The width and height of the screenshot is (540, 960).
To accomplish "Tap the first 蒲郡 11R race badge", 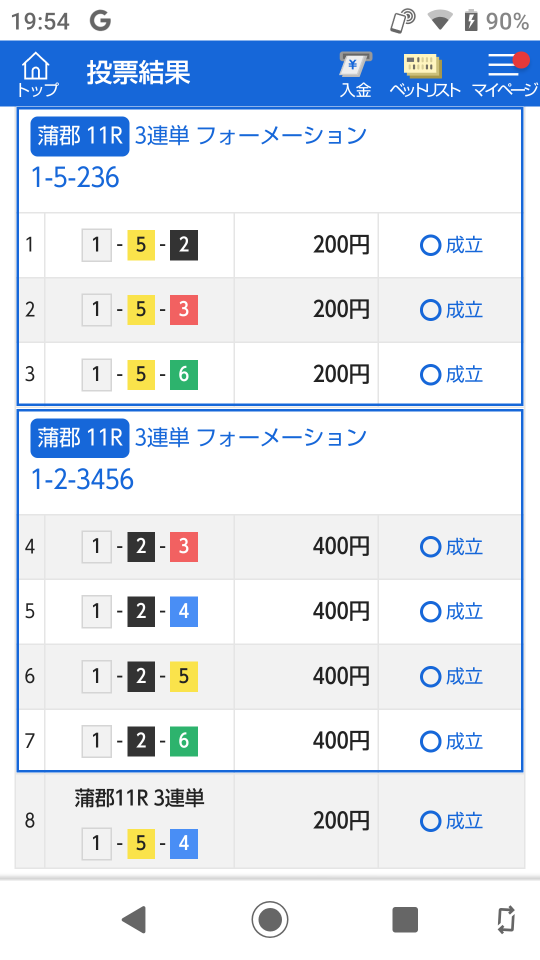I will 80,136.
